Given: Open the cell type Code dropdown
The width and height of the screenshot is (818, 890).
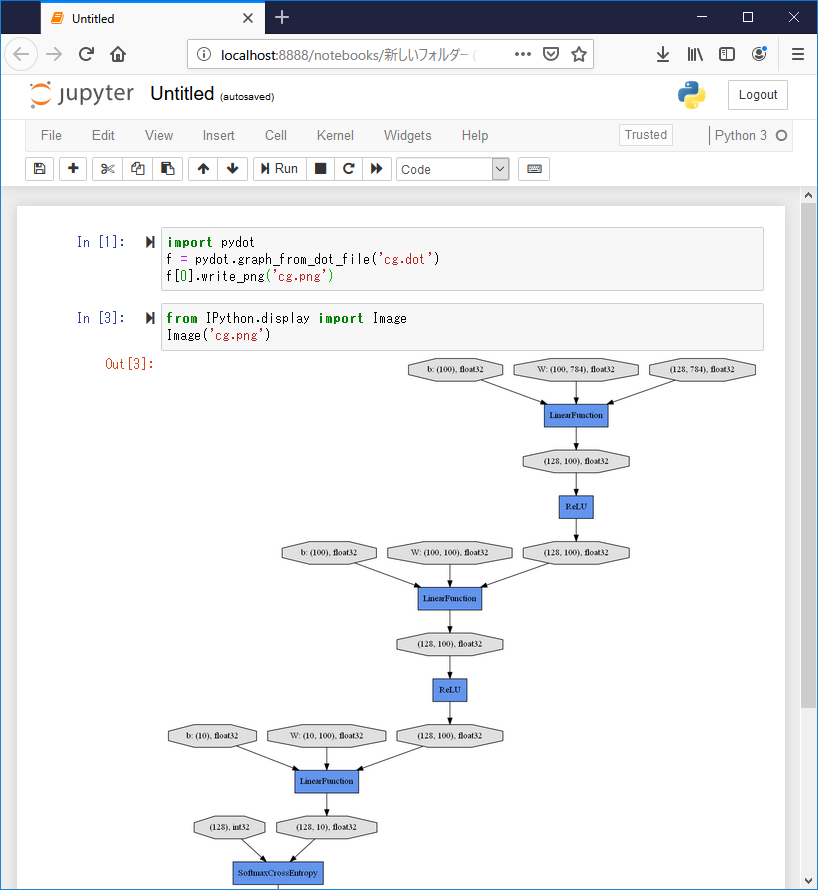Looking at the screenshot, I should [452, 169].
